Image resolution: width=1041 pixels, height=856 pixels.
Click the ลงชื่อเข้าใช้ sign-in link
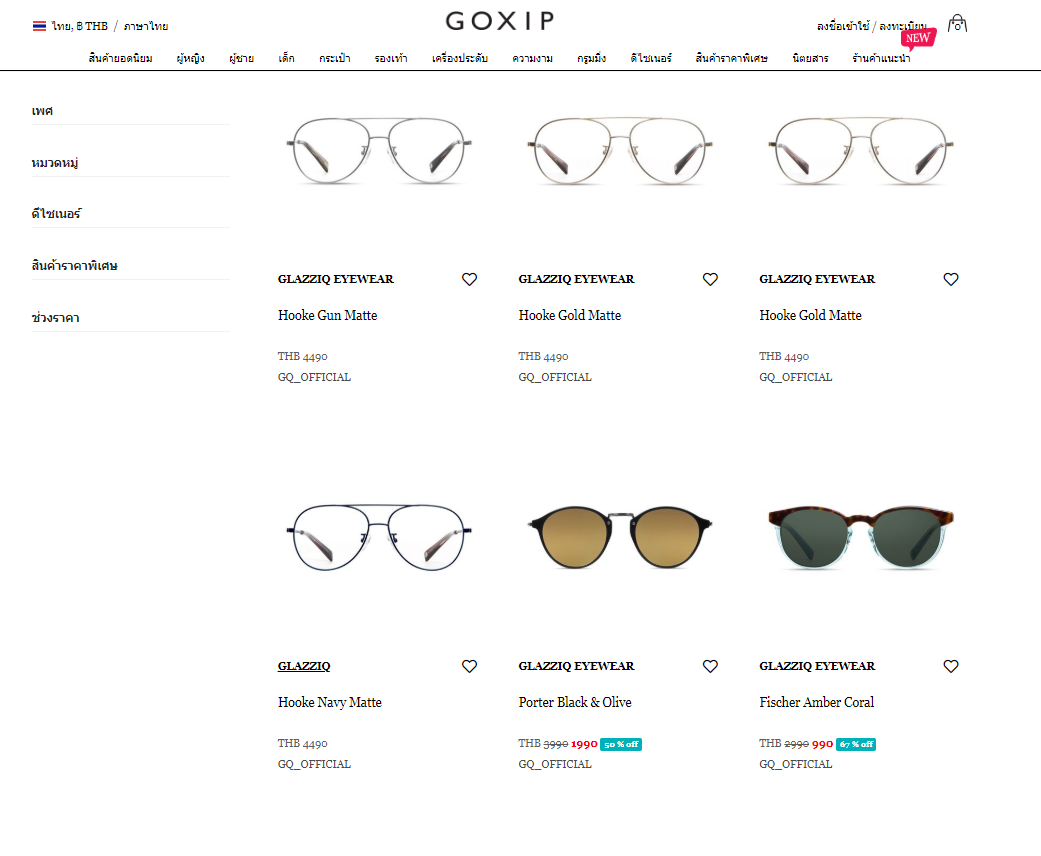click(842, 26)
